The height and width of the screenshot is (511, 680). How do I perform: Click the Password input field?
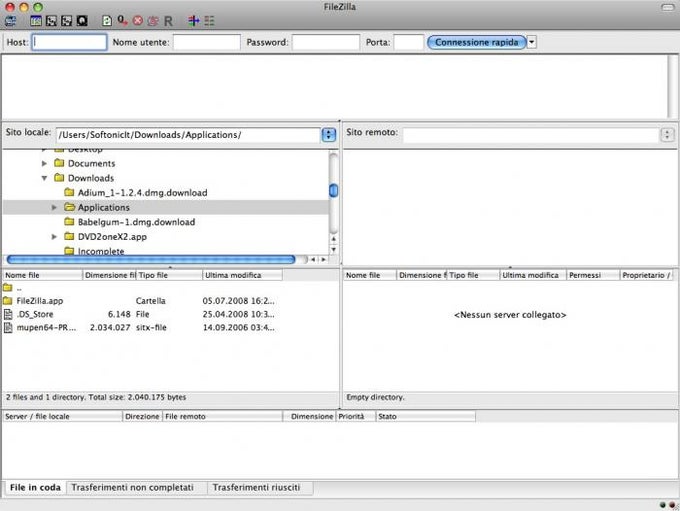[326, 43]
